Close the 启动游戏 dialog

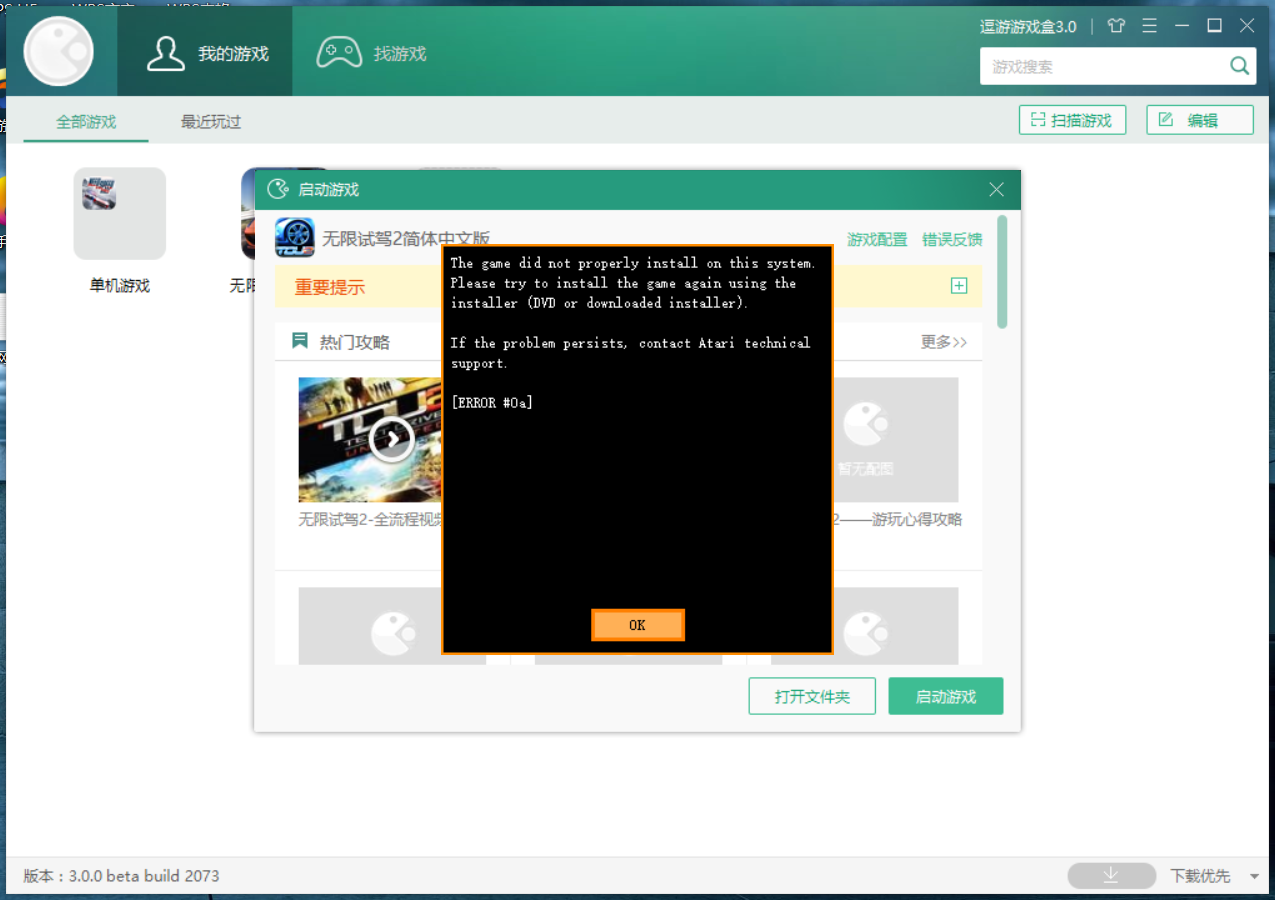pos(996,190)
